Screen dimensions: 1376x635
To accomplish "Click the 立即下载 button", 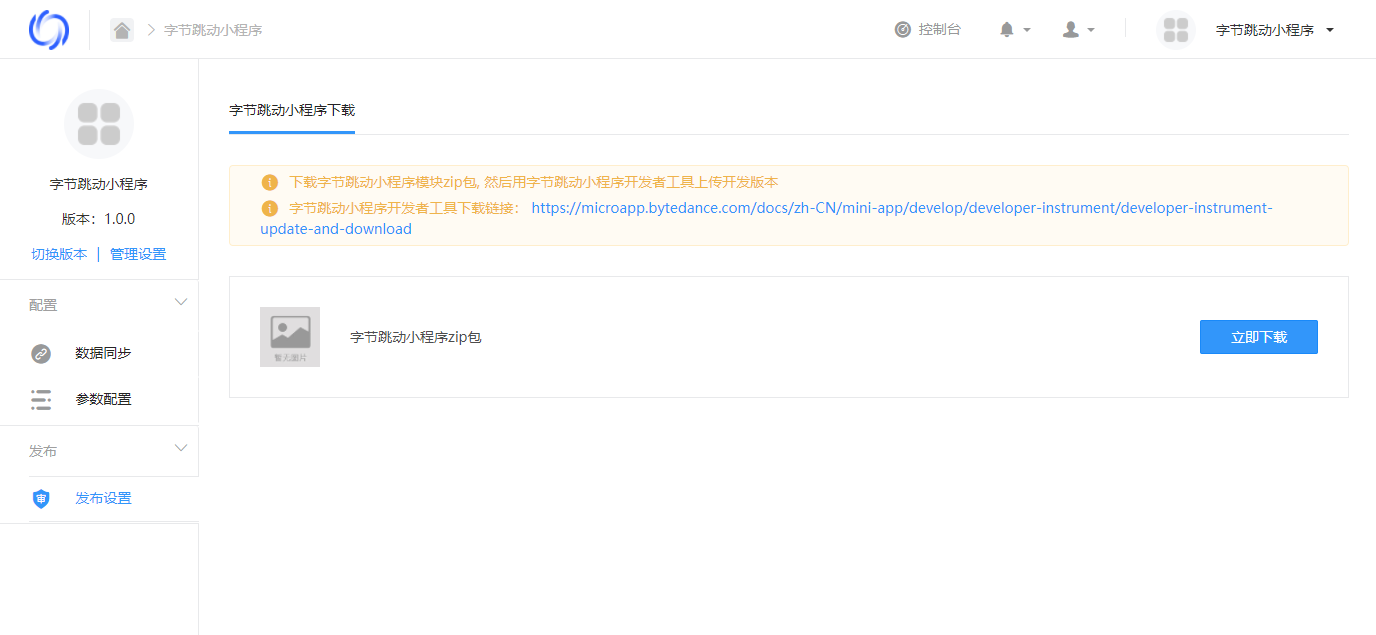I will point(1259,337).
